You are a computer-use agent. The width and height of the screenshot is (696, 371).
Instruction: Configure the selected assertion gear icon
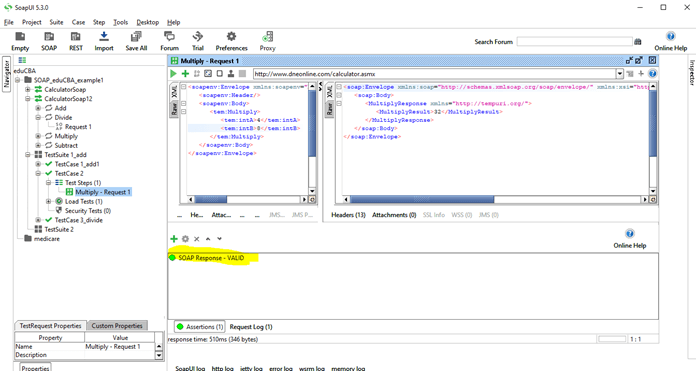point(186,239)
